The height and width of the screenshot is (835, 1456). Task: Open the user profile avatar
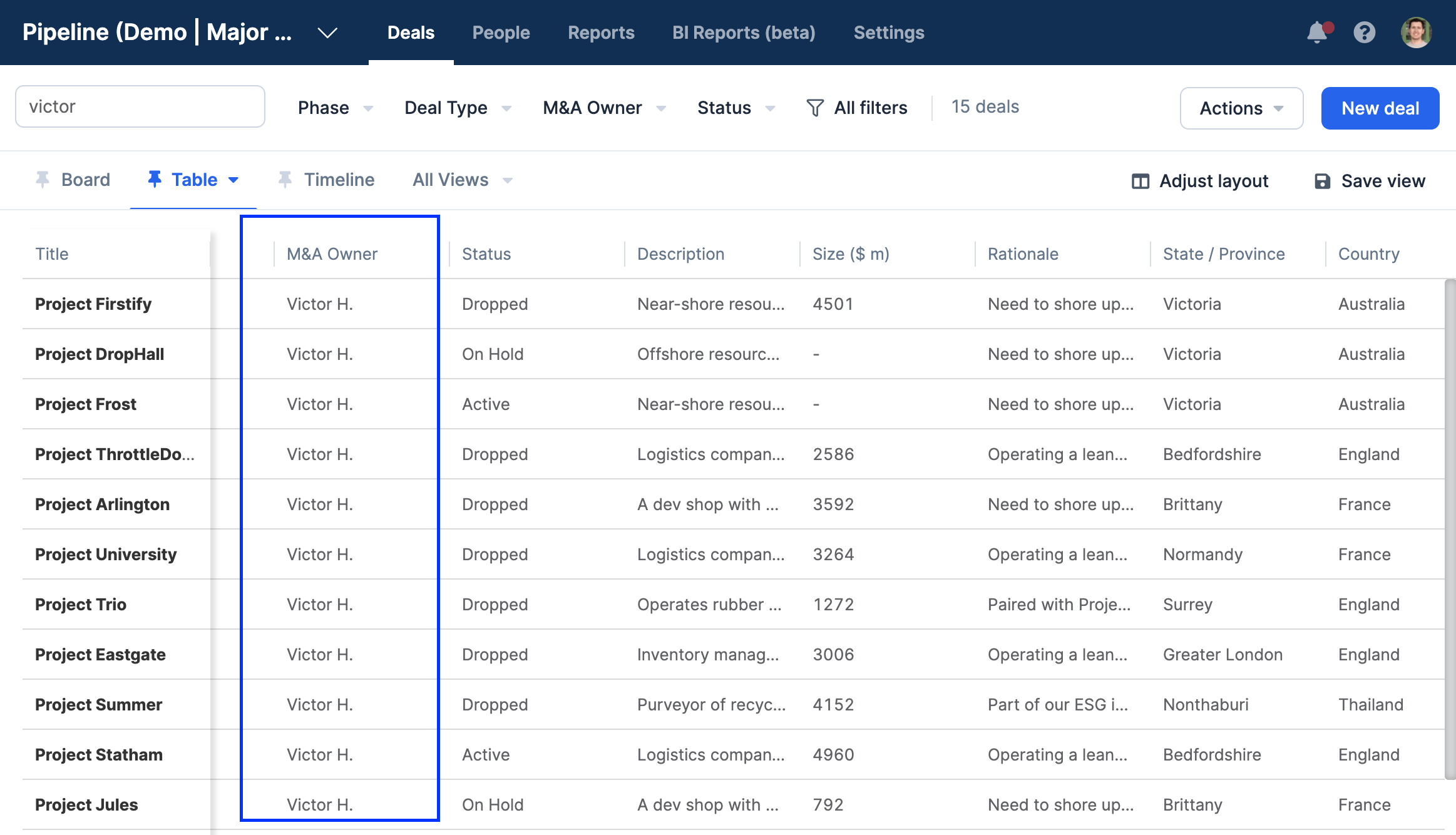pyautogui.click(x=1415, y=33)
